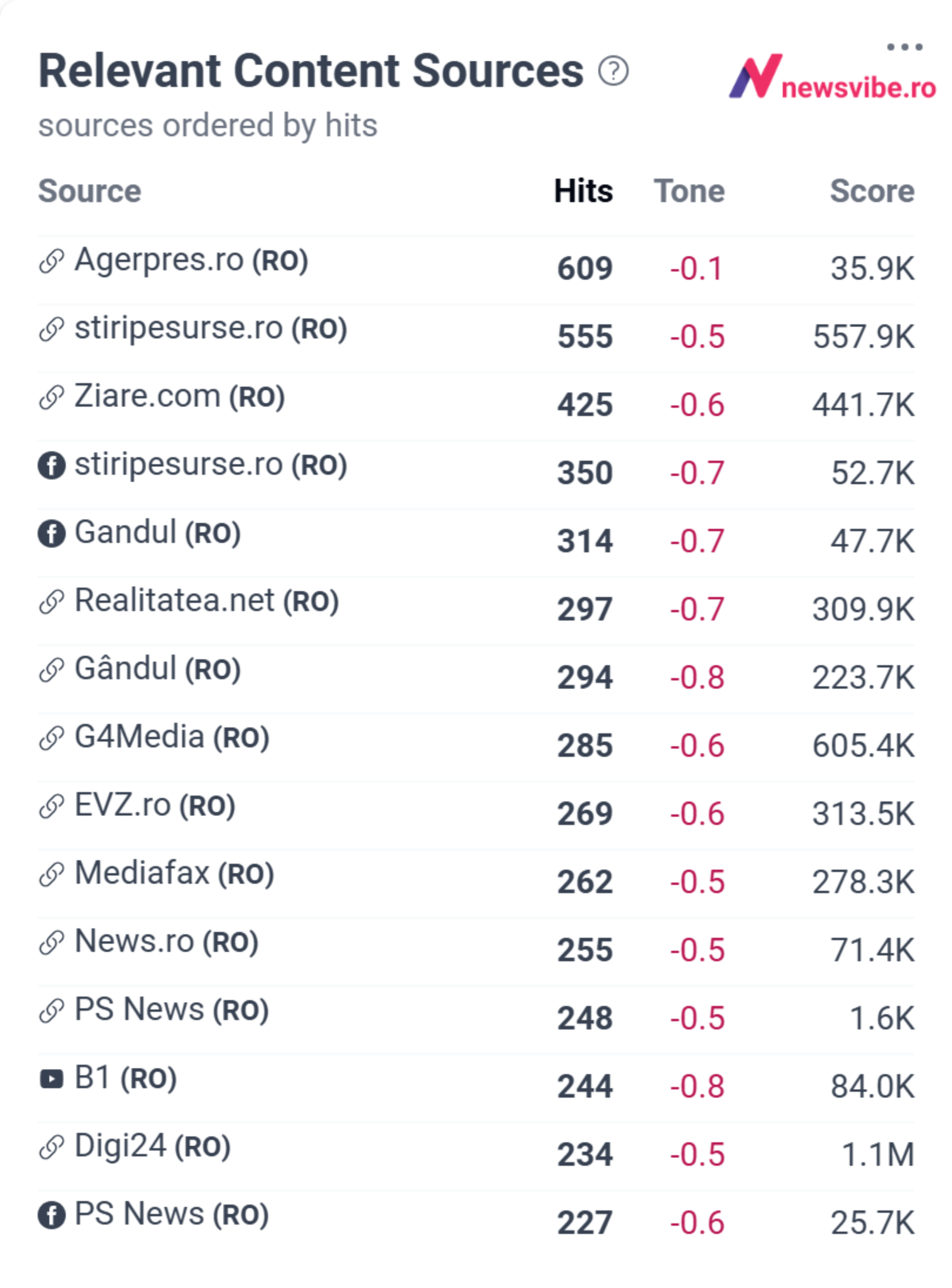
Task: Sort by the Source column header
Action: coord(90,191)
